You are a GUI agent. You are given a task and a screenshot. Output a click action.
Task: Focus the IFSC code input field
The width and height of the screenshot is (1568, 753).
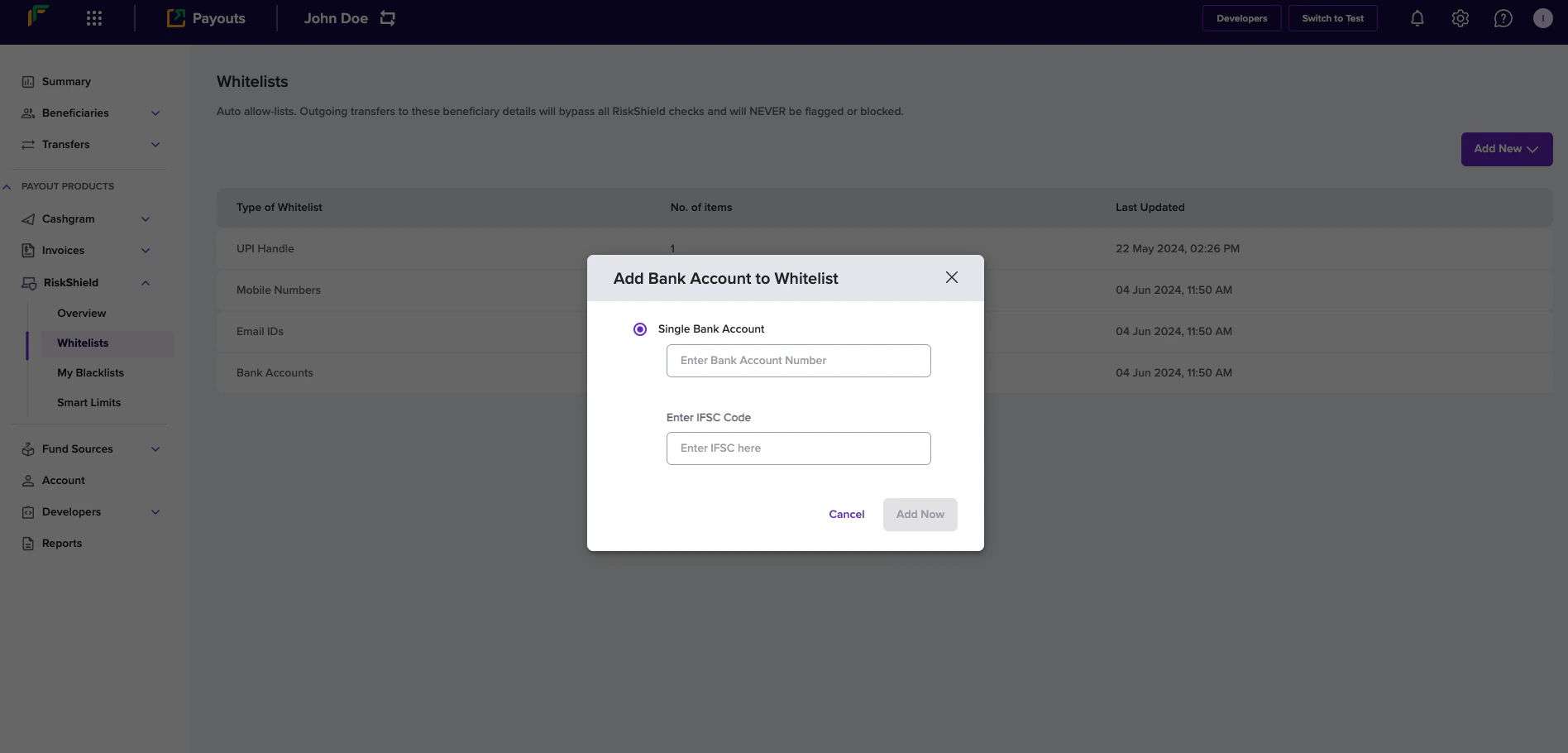click(799, 448)
